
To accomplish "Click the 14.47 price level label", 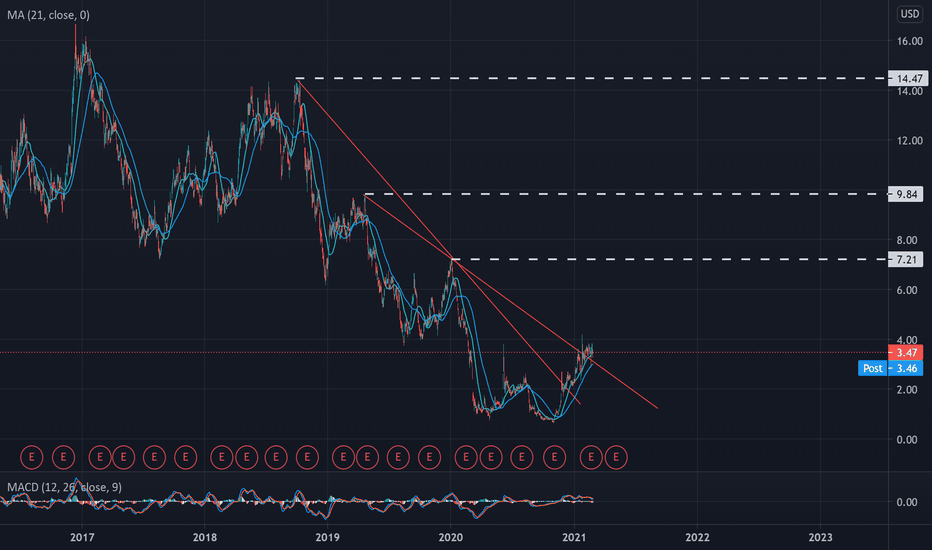I will (908, 78).
